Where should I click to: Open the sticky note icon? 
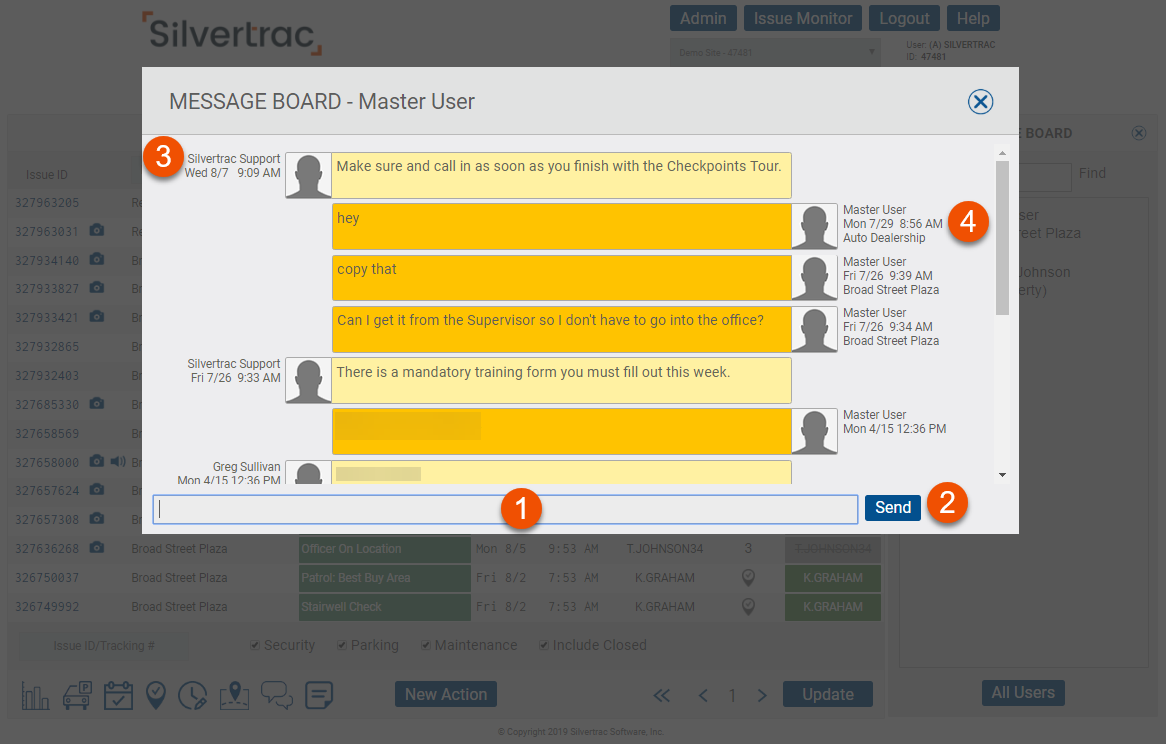click(x=319, y=696)
